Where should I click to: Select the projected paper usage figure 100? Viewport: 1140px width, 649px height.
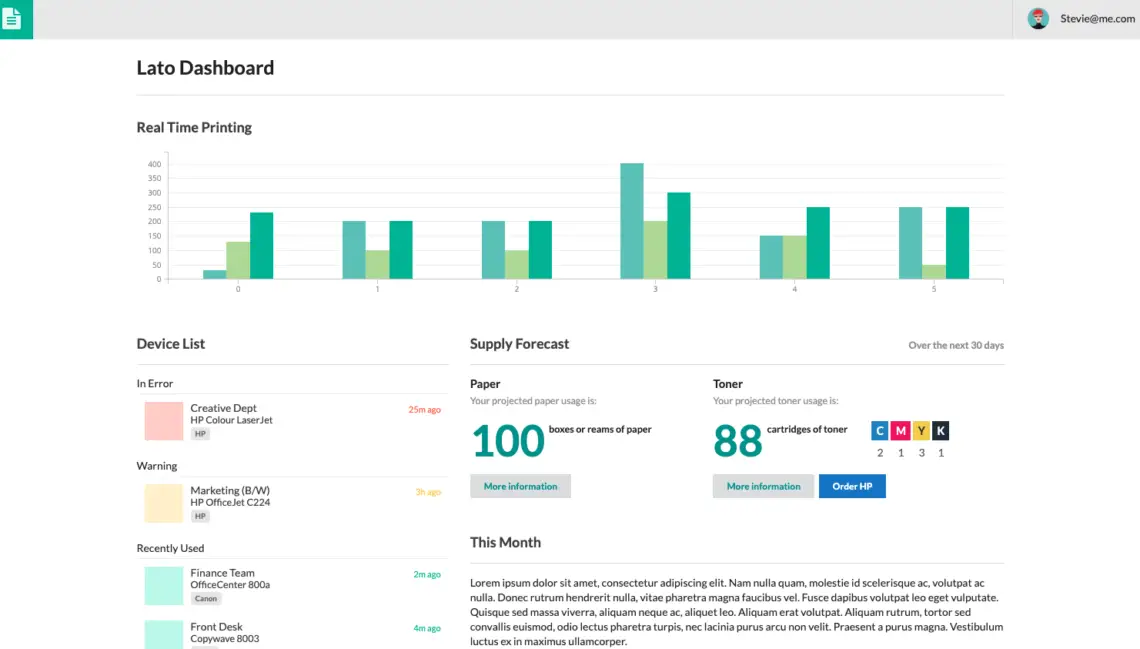(507, 441)
